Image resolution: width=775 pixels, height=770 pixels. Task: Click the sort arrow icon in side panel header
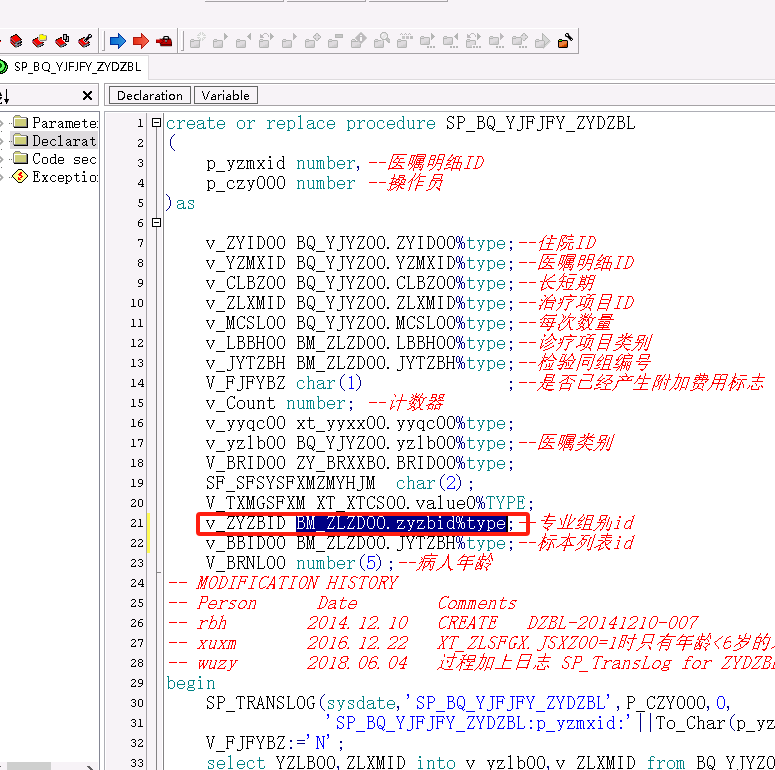(4, 95)
